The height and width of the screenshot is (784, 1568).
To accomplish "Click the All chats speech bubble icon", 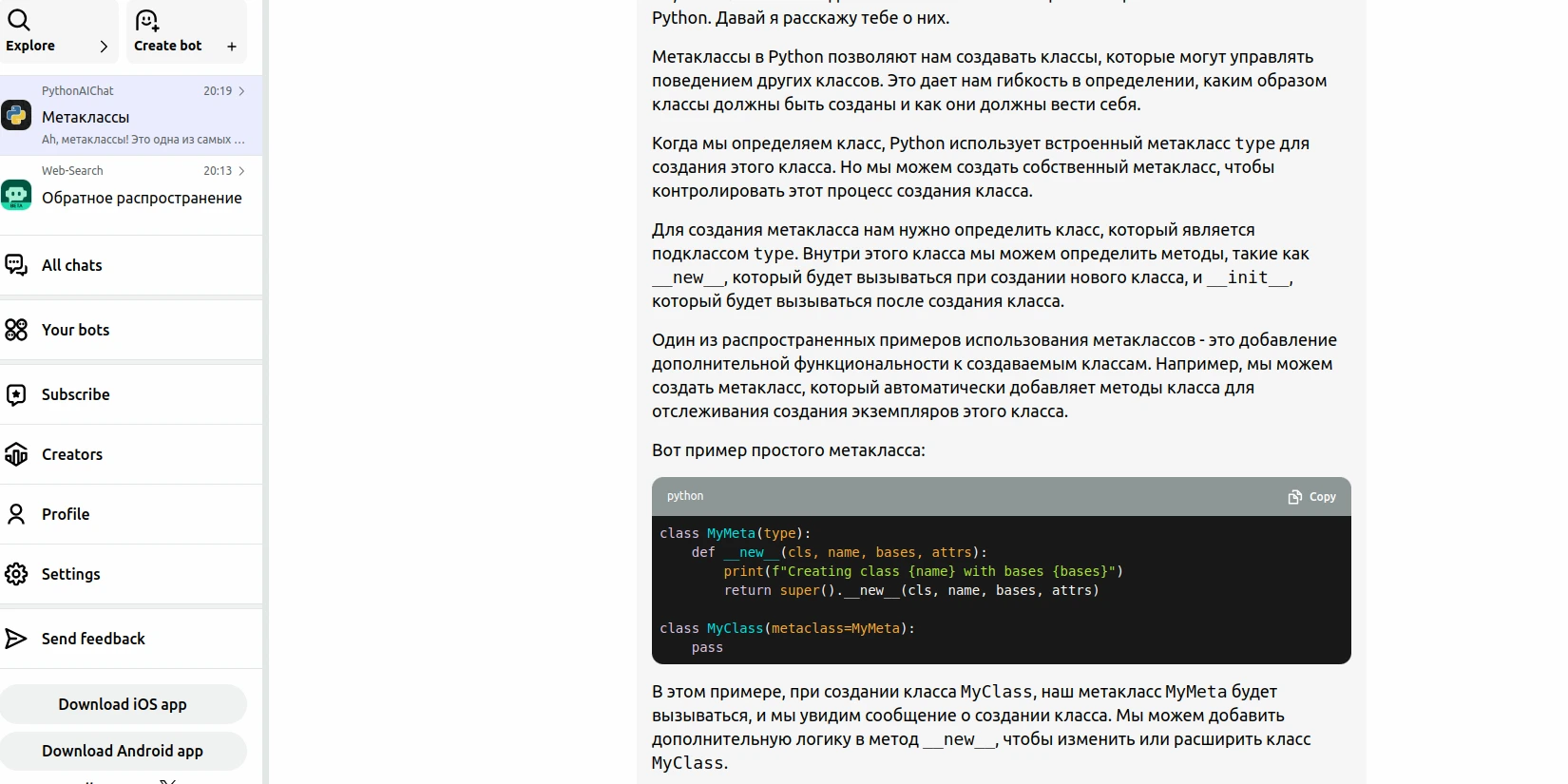I will click(16, 265).
